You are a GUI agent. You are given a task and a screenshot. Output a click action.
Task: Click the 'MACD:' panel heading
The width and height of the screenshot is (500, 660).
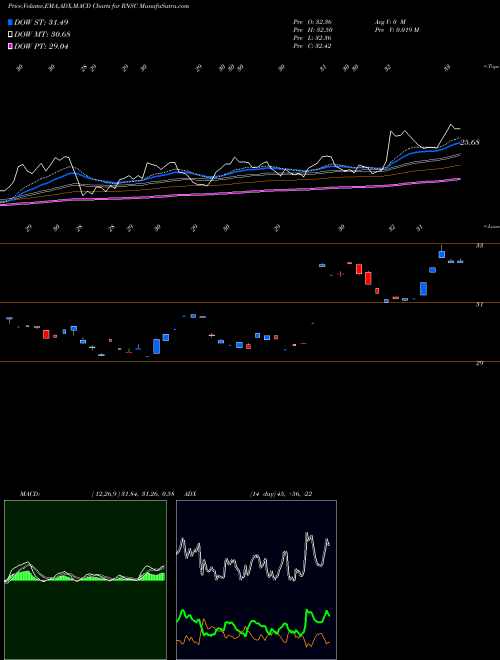30,494
